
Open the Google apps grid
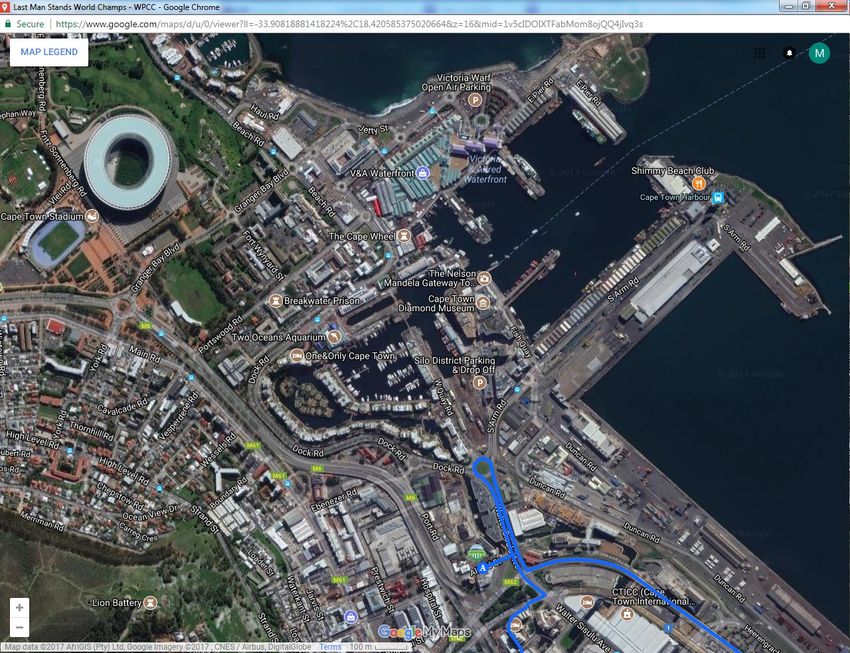(x=759, y=53)
